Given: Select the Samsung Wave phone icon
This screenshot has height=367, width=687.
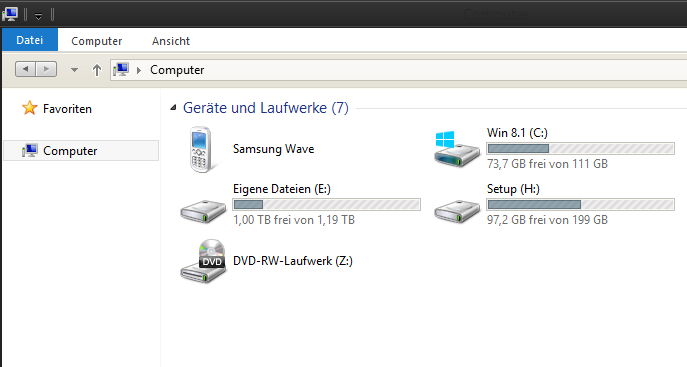Looking at the screenshot, I should [202, 149].
